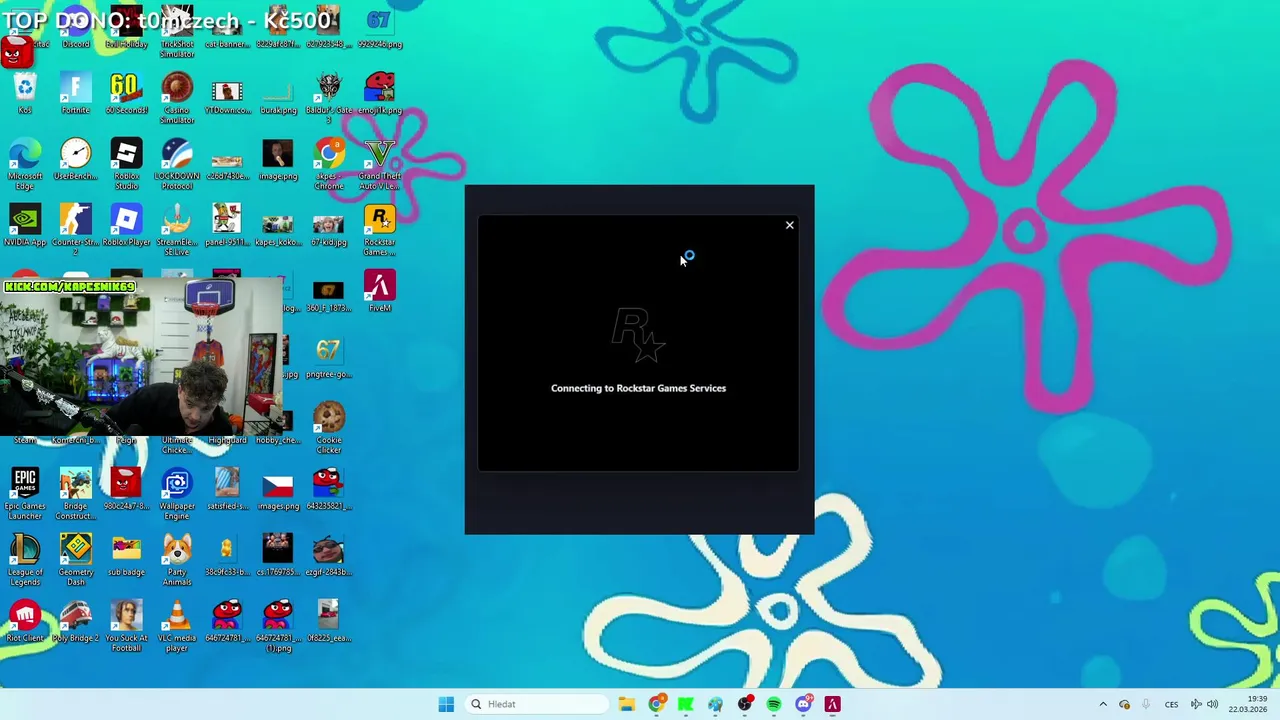Select the UserBenchmark desktop shortcut
Screen dimensions: 1280x720
click(75, 160)
